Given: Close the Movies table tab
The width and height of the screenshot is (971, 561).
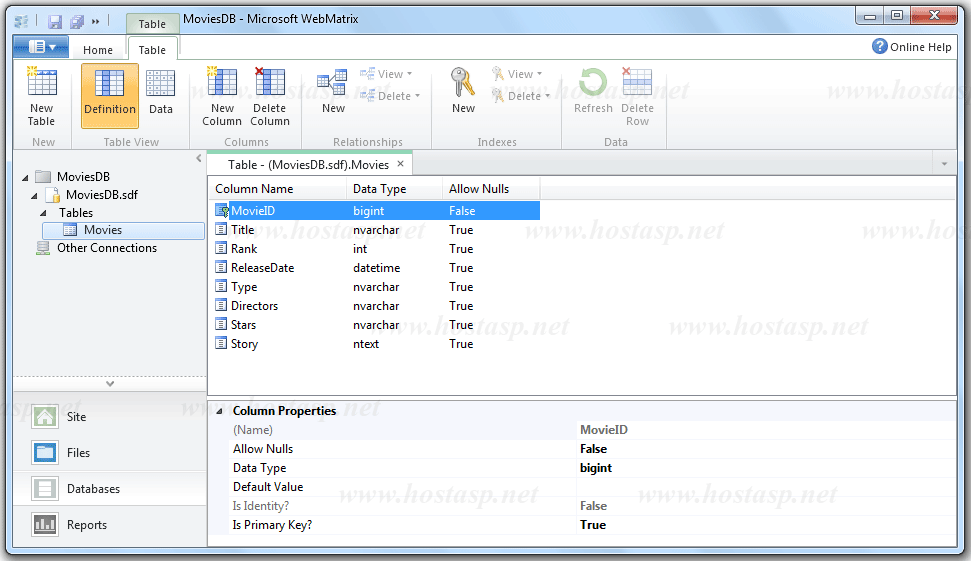Looking at the screenshot, I should pos(401,163).
